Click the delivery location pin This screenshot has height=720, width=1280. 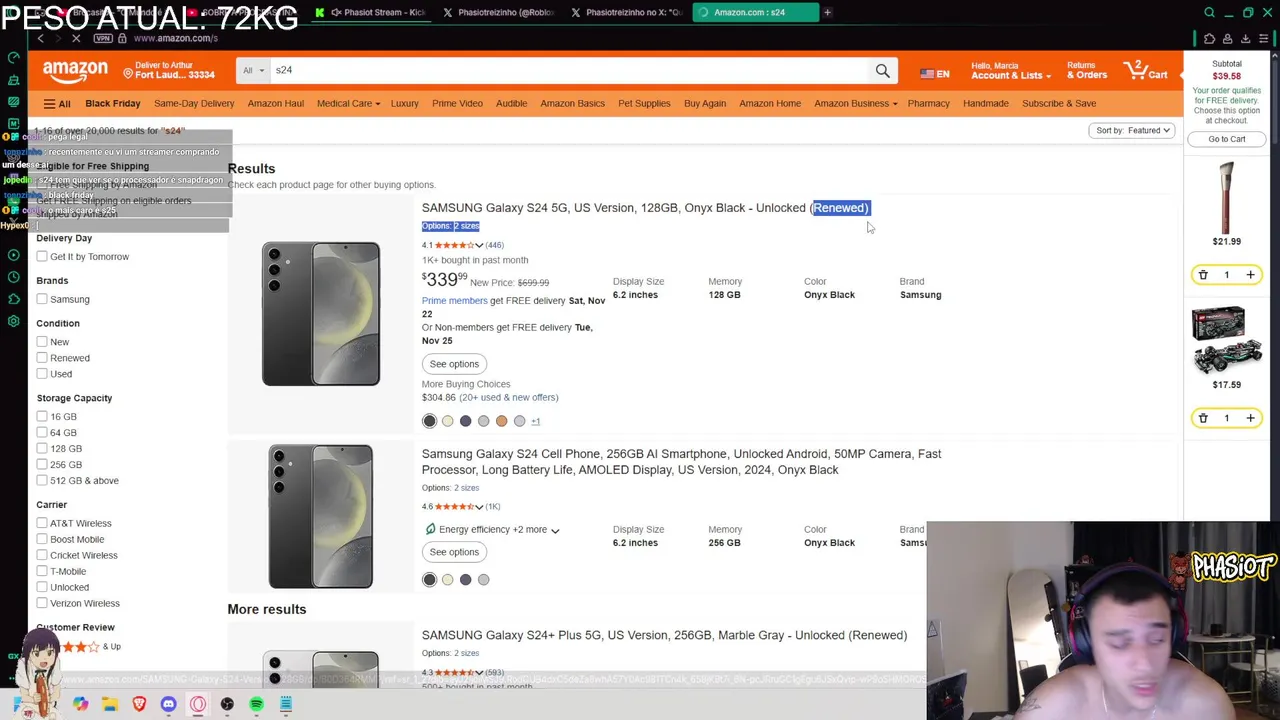coord(129,71)
